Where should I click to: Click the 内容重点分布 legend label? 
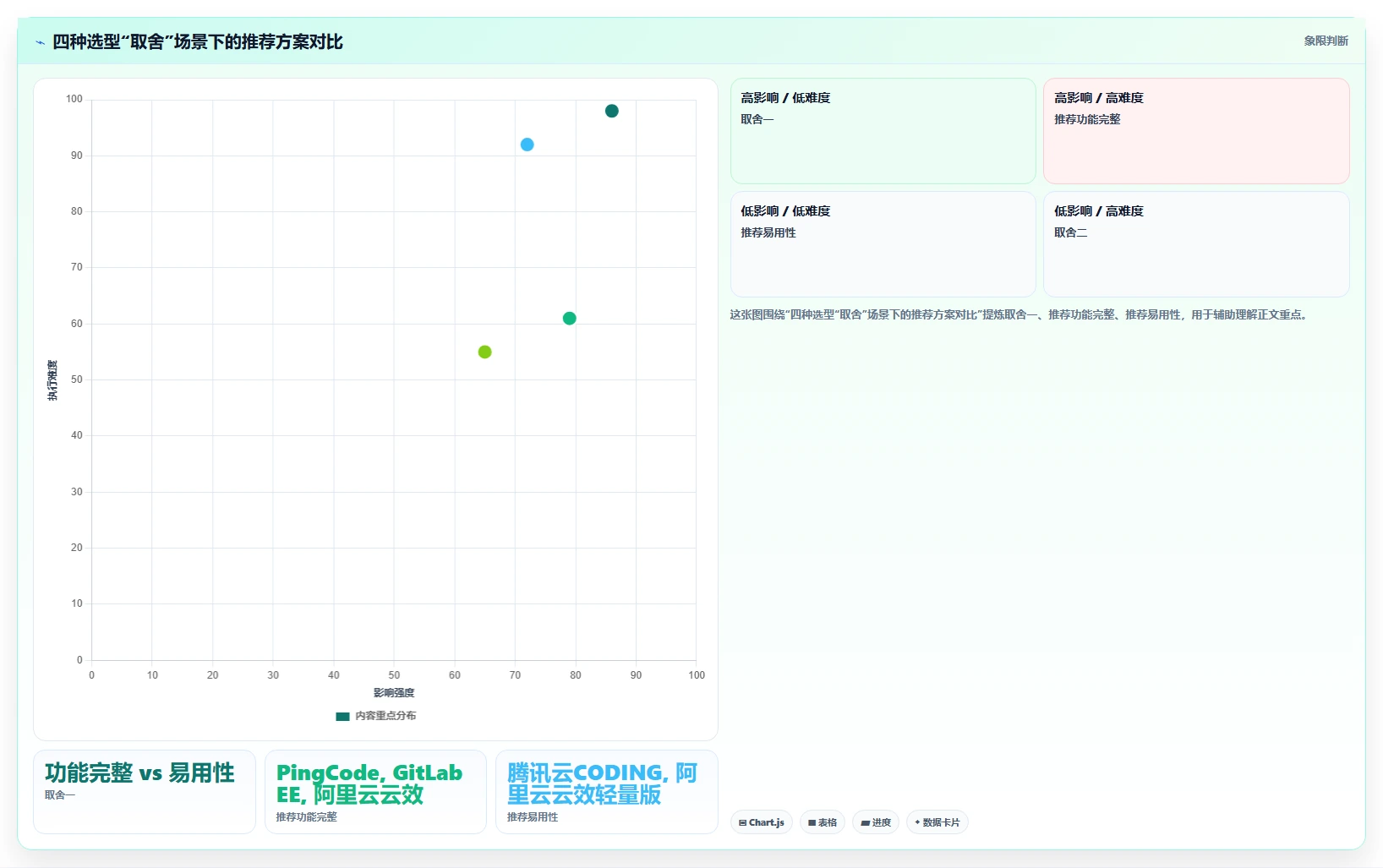click(385, 716)
